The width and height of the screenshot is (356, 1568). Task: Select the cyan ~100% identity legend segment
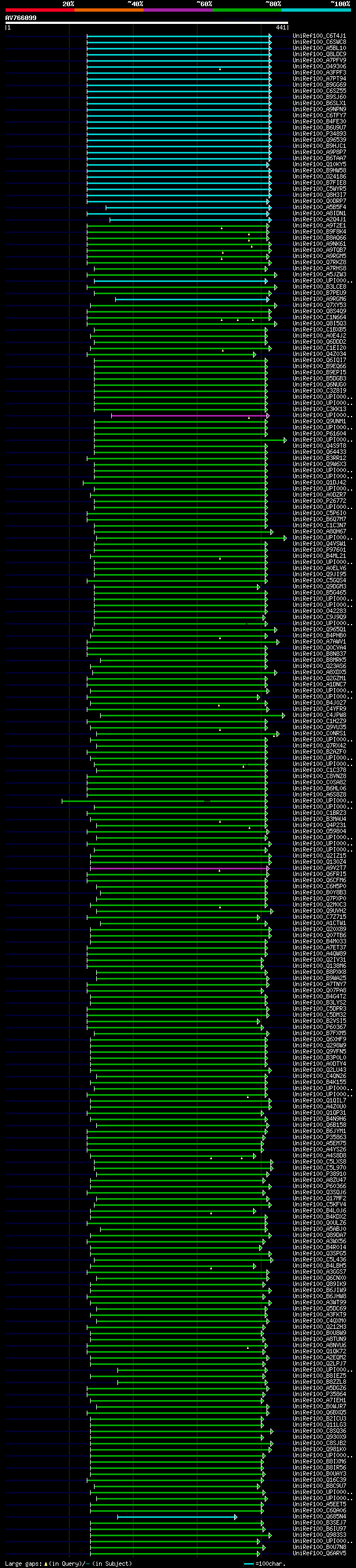click(316, 10)
